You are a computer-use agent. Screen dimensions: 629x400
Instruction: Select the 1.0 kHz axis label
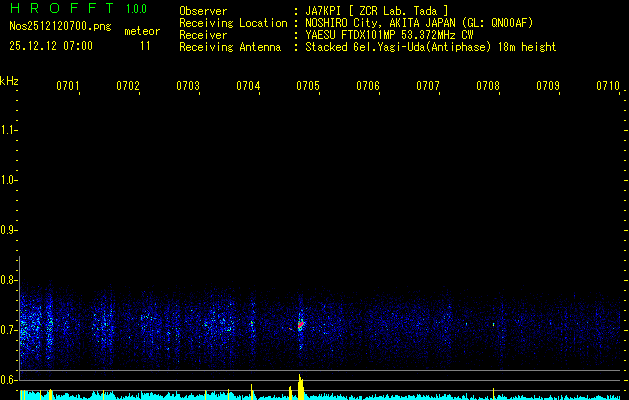(9, 180)
